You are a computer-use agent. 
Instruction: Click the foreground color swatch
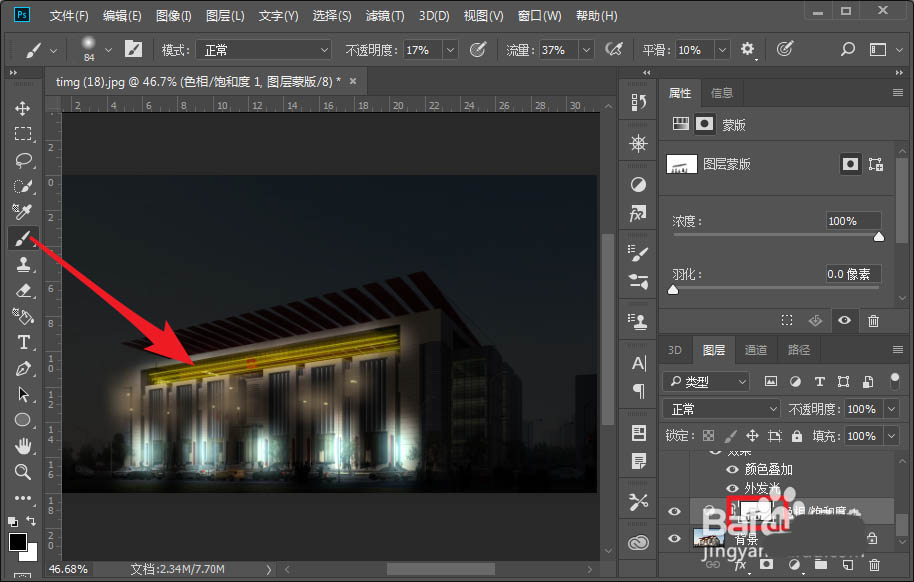point(17,542)
